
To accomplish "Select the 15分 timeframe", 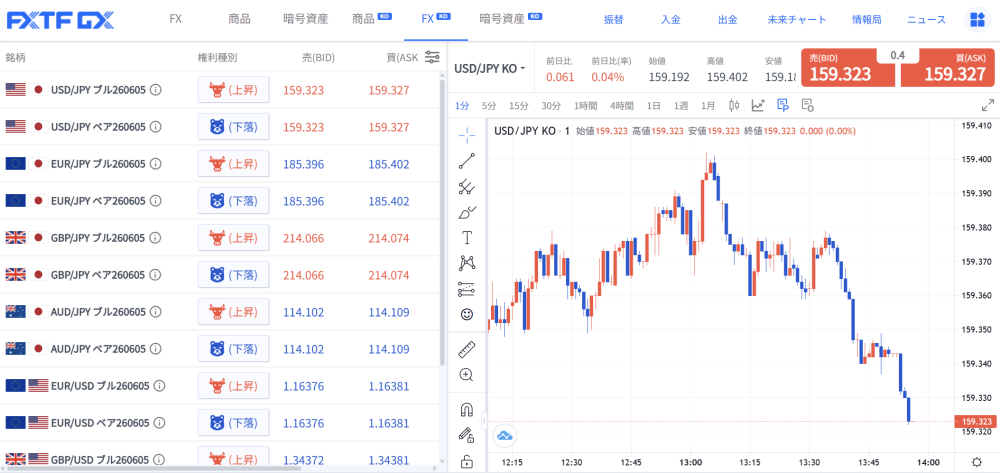I will click(x=518, y=106).
